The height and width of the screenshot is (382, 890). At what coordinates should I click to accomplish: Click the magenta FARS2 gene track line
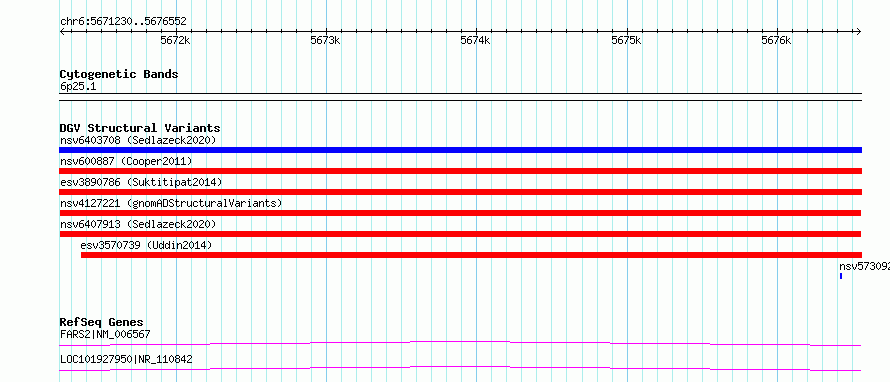pyautogui.click(x=460, y=343)
